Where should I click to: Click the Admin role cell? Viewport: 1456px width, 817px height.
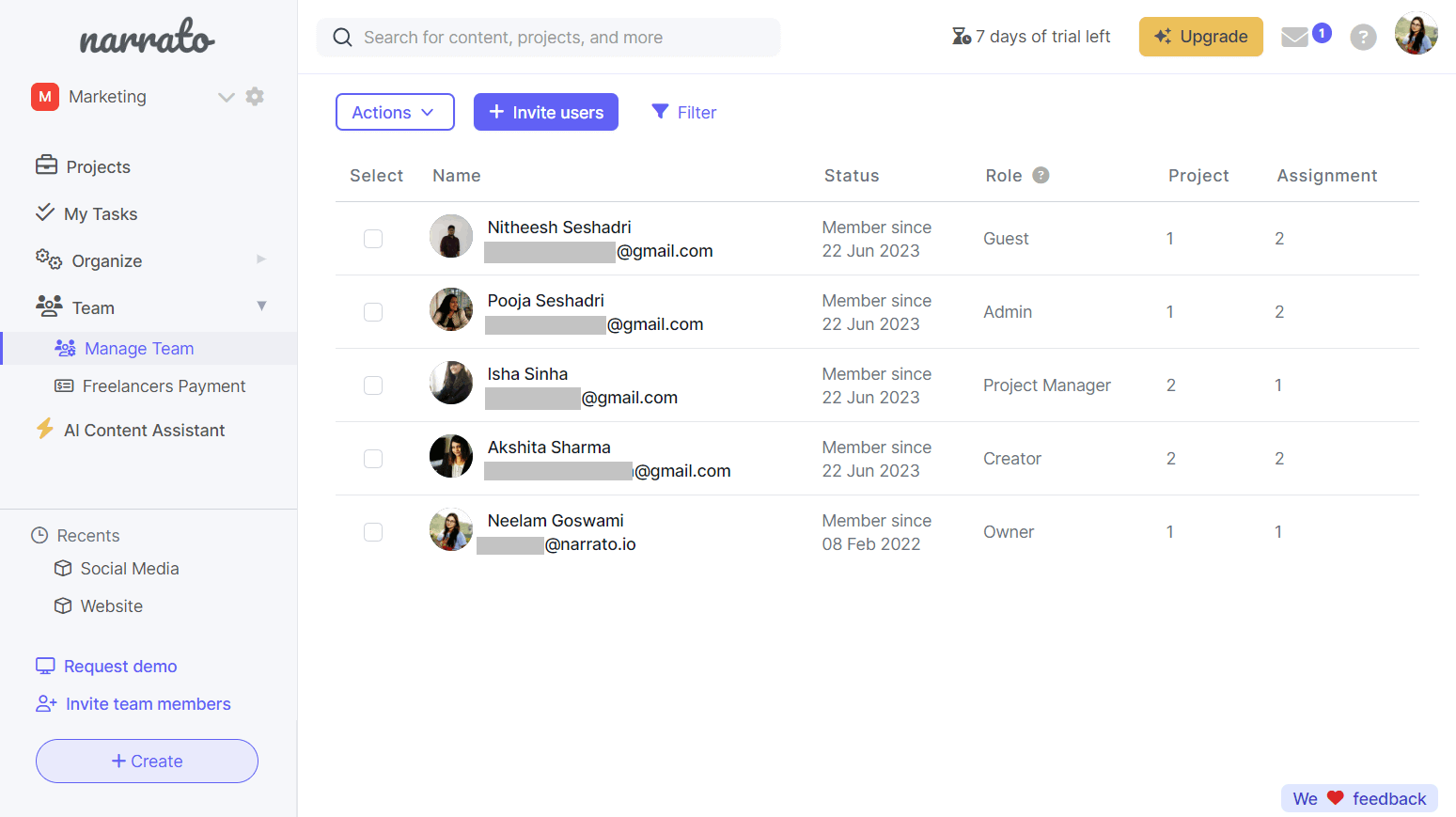point(1008,312)
